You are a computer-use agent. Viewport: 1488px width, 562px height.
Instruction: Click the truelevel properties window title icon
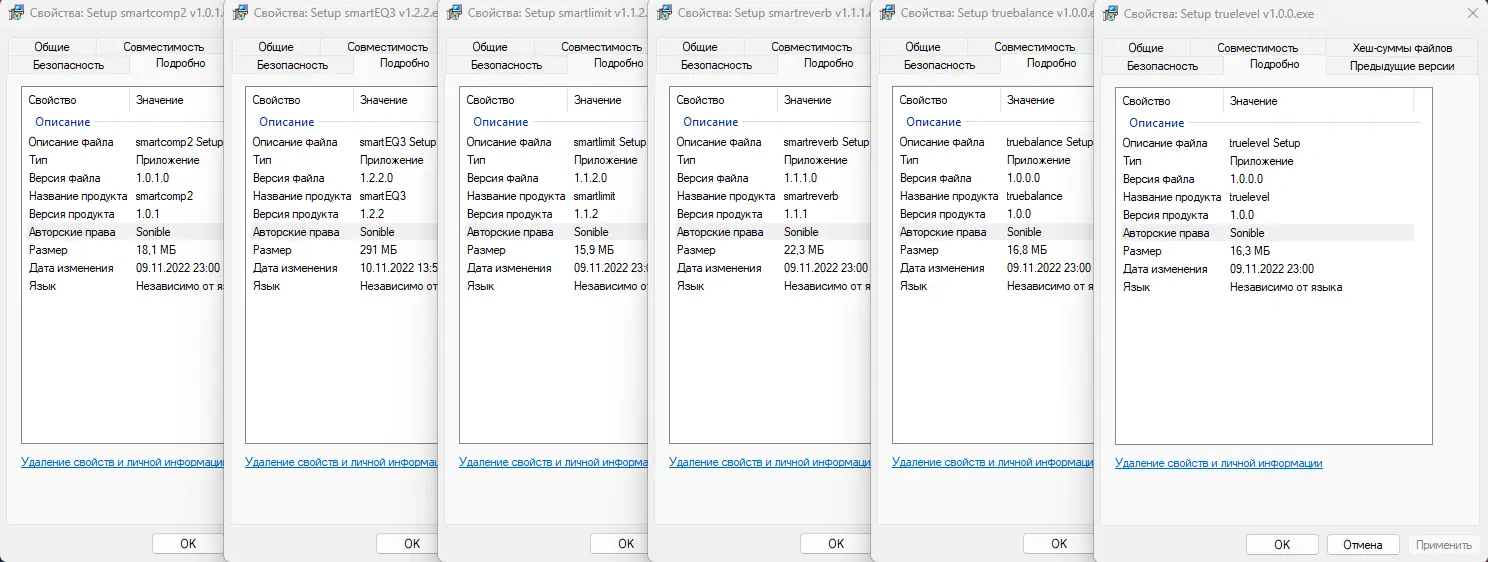click(1109, 15)
